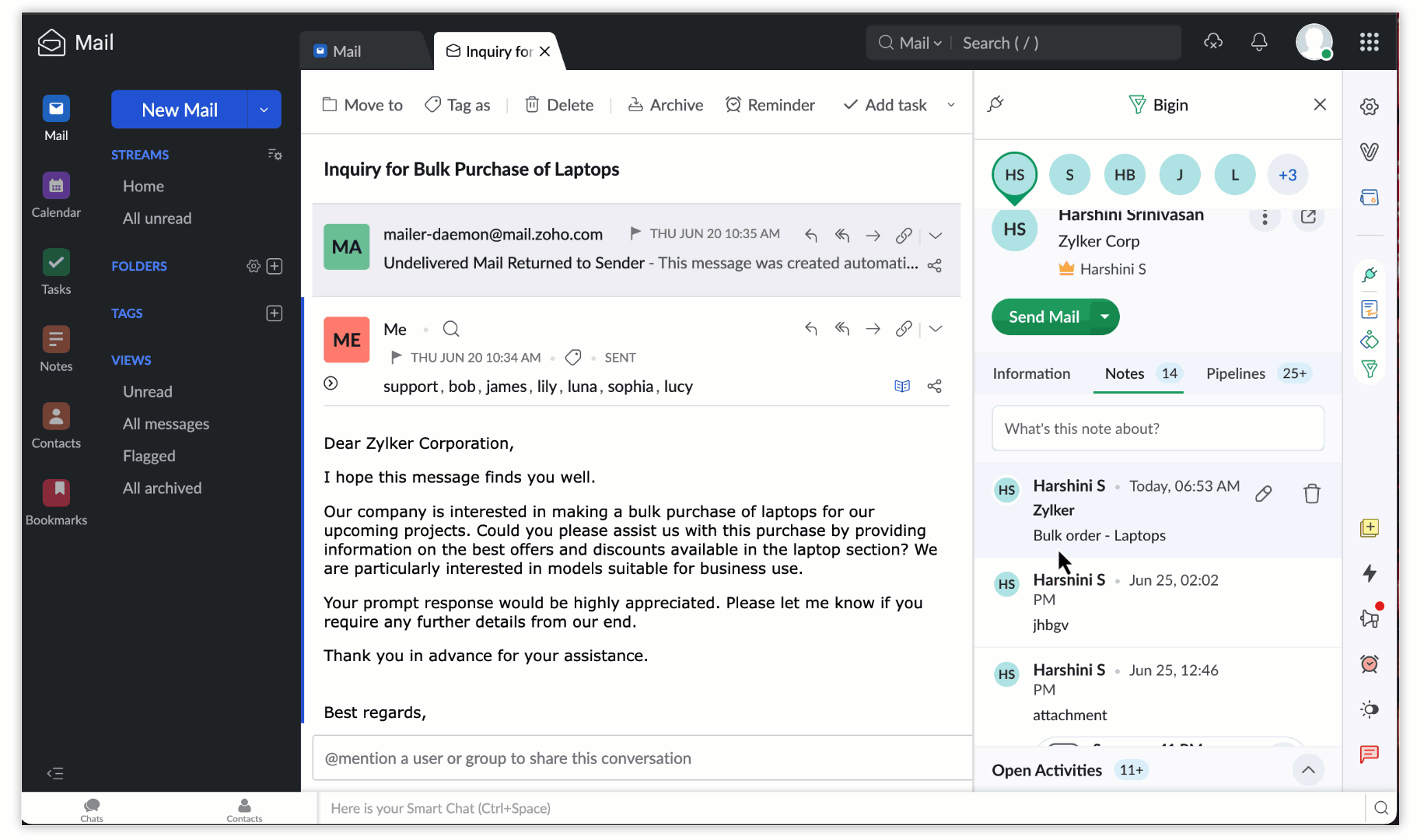1424x840 pixels.
Task: Open the New Mail dropdown arrow
Action: (264, 110)
